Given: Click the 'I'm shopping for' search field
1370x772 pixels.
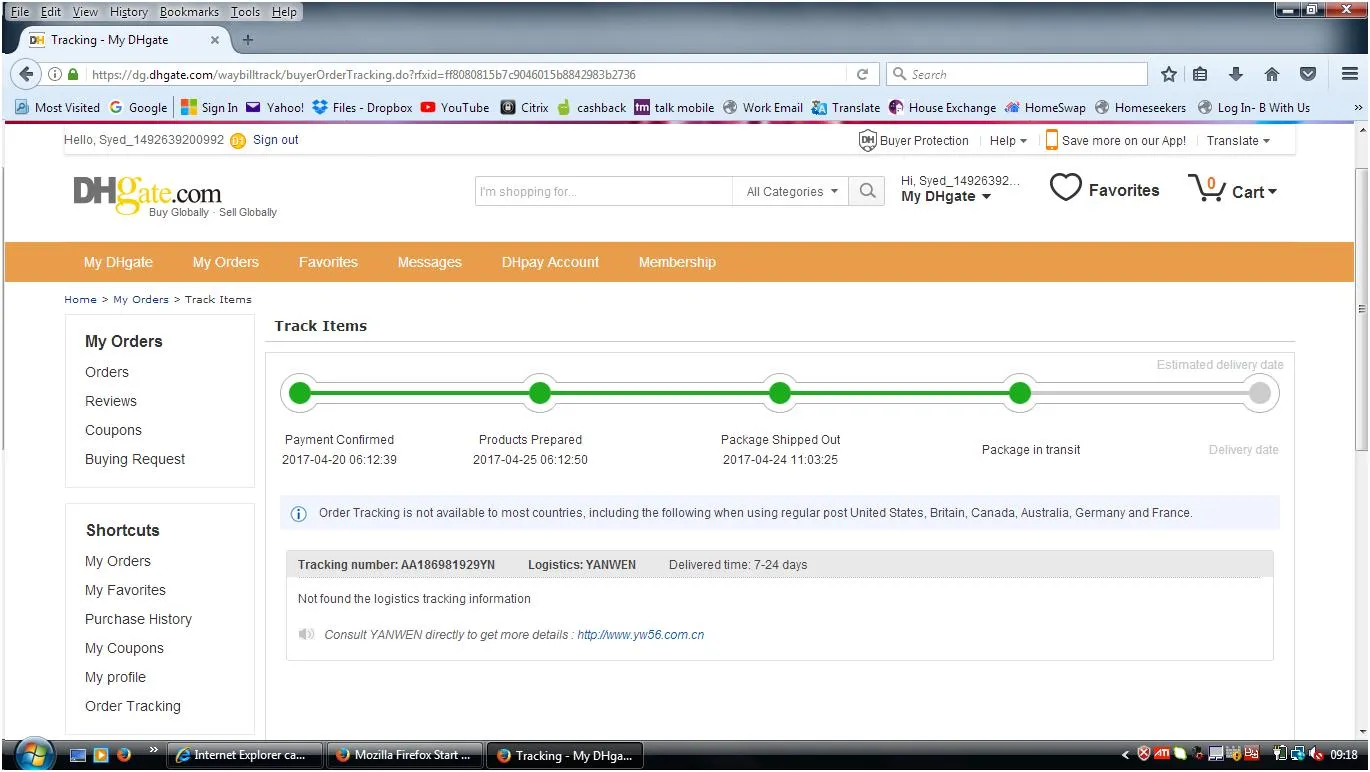Looking at the screenshot, I should 603,192.
